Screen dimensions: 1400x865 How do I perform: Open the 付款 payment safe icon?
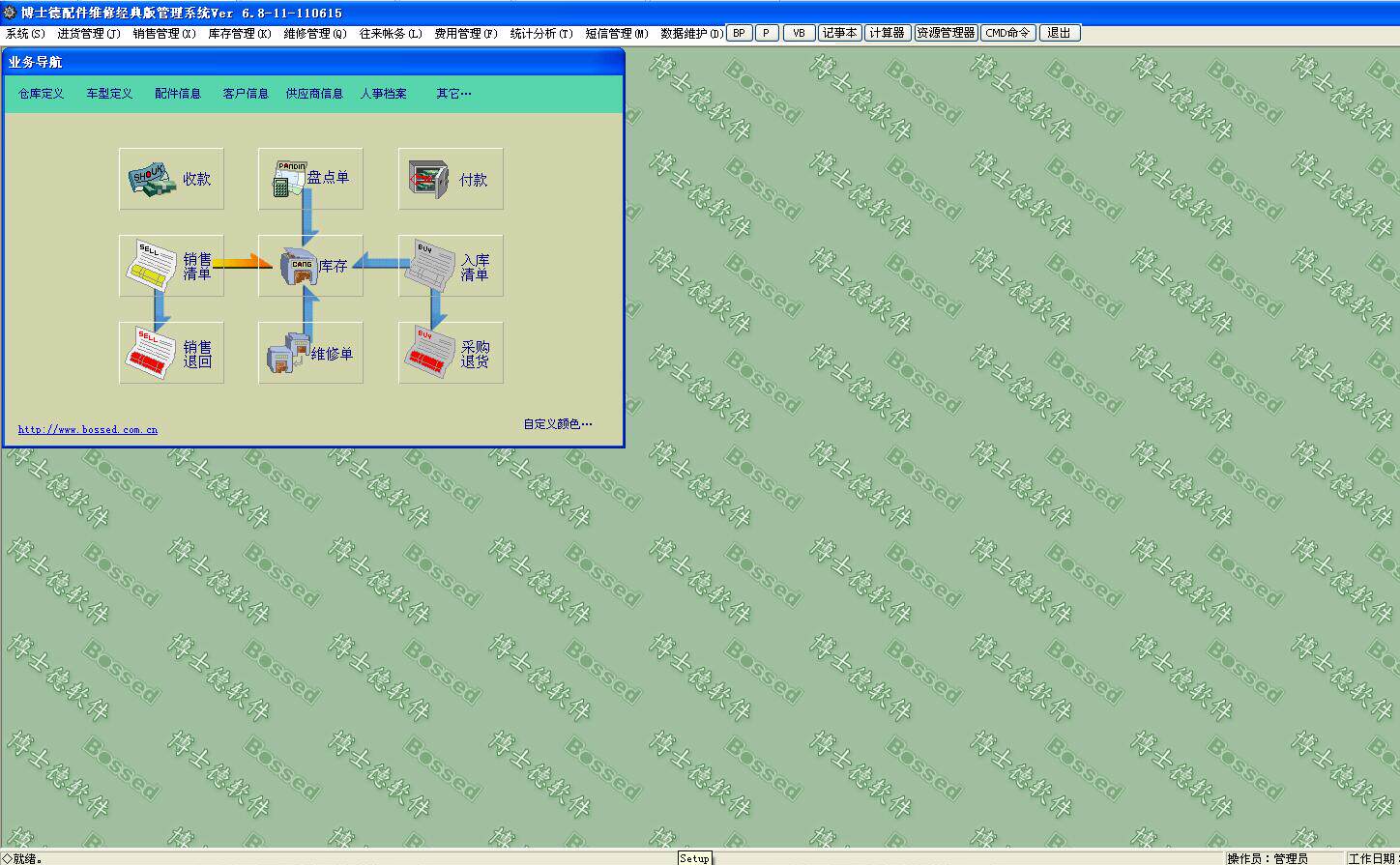pos(451,179)
